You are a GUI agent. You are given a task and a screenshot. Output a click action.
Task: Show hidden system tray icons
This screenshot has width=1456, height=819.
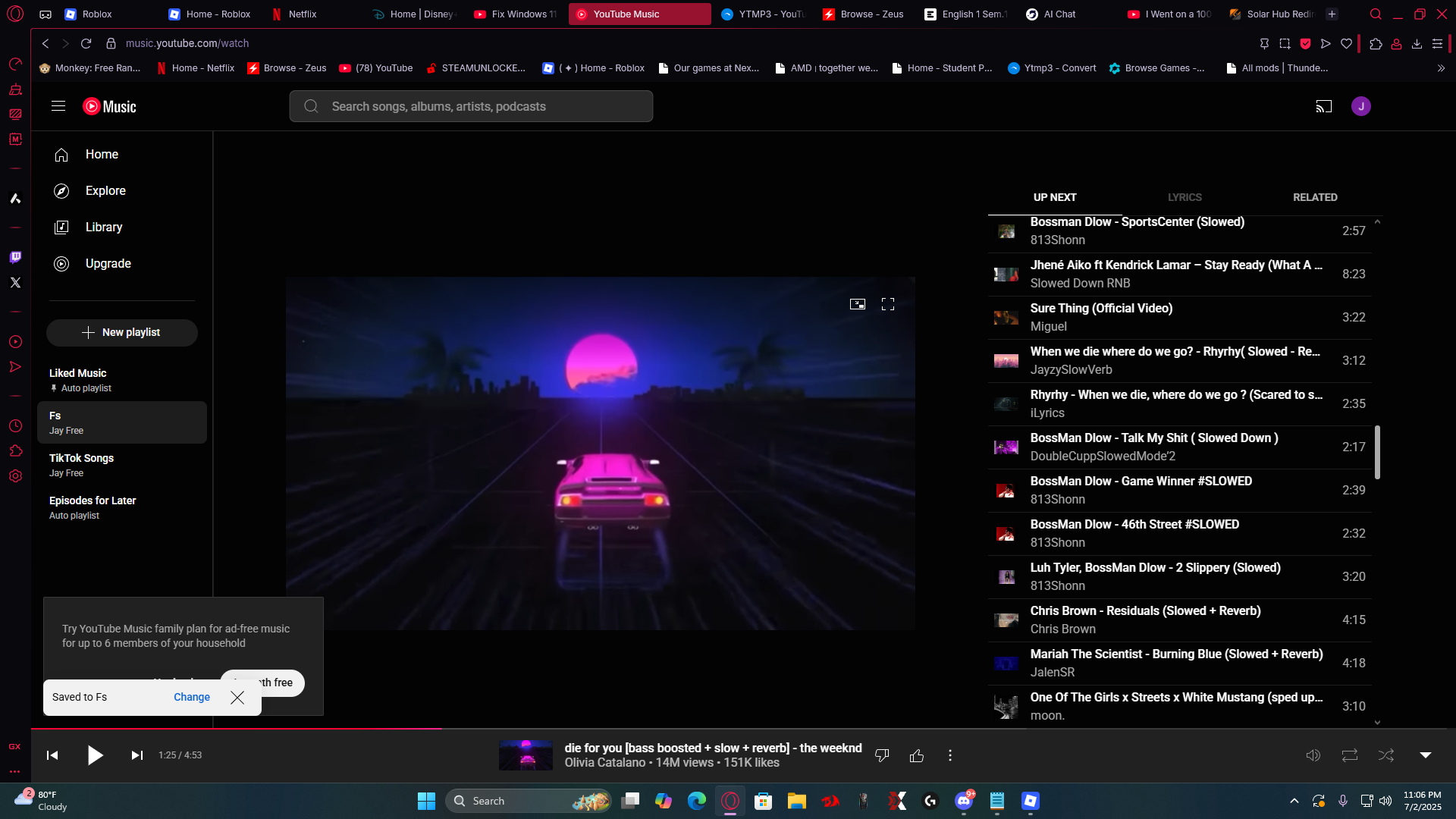coord(1294,801)
